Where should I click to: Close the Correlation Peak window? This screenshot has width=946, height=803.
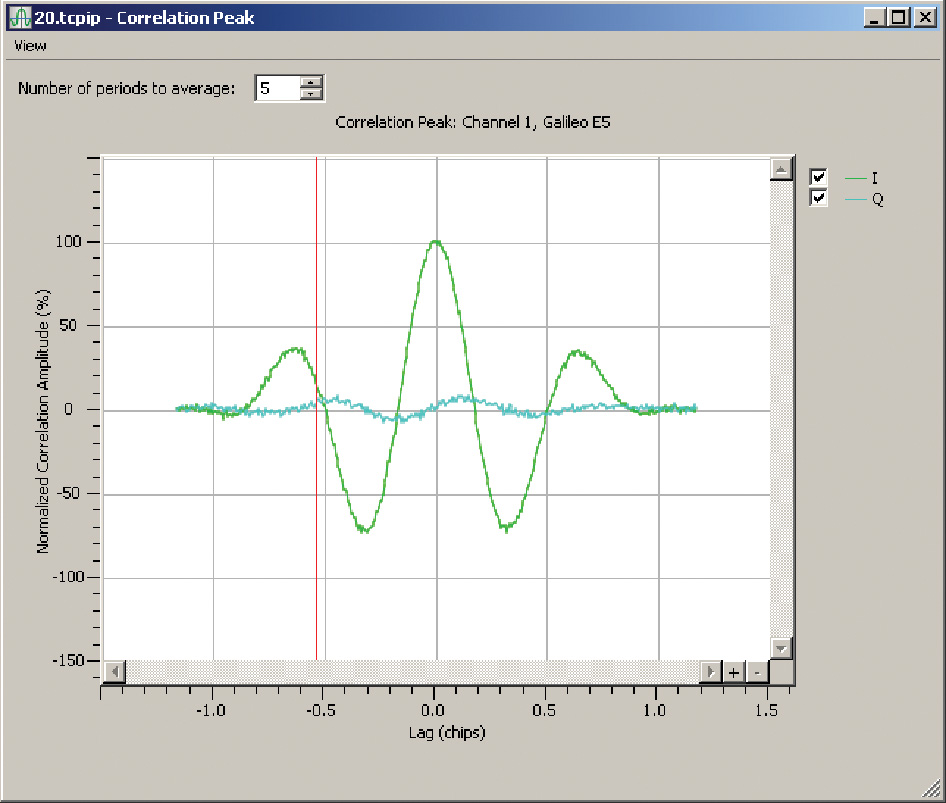tap(922, 17)
